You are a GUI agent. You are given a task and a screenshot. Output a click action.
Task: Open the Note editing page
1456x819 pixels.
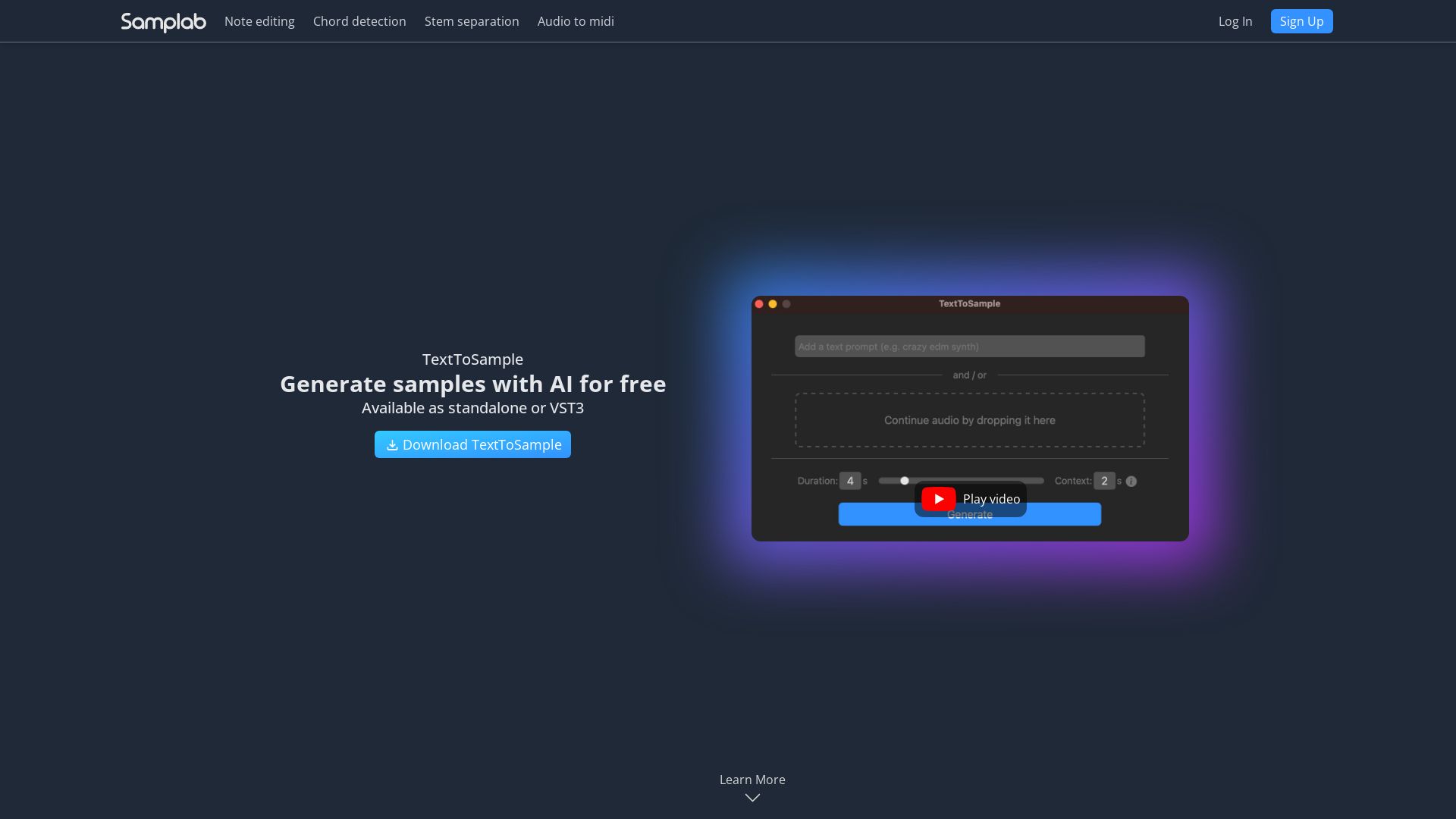(x=259, y=21)
